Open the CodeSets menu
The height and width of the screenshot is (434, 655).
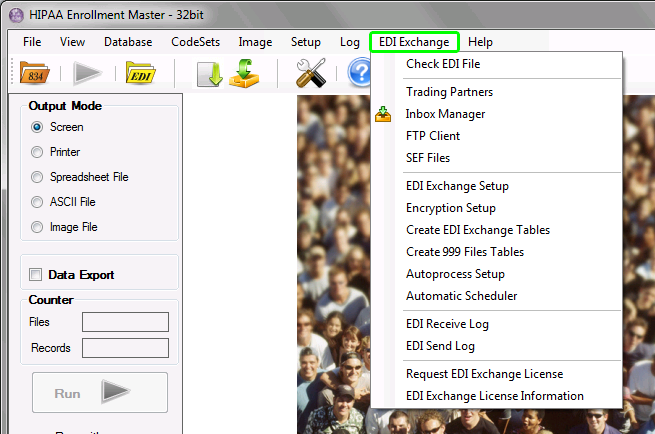(x=195, y=42)
